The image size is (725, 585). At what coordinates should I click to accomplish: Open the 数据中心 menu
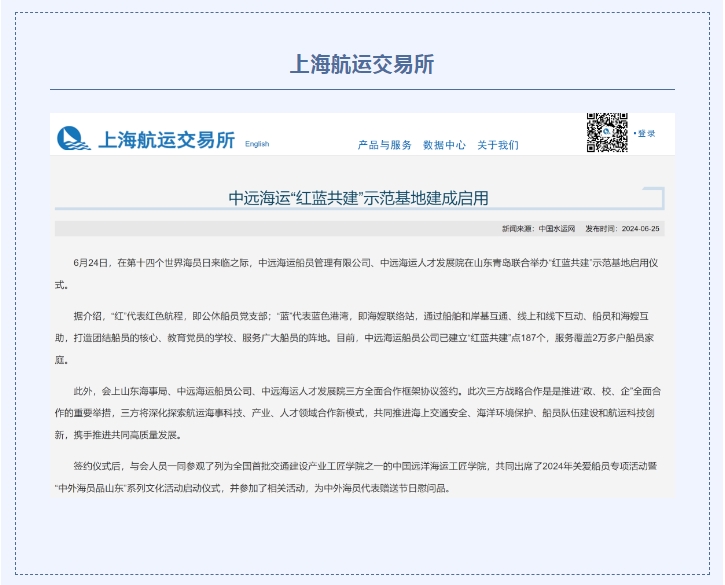[444, 145]
